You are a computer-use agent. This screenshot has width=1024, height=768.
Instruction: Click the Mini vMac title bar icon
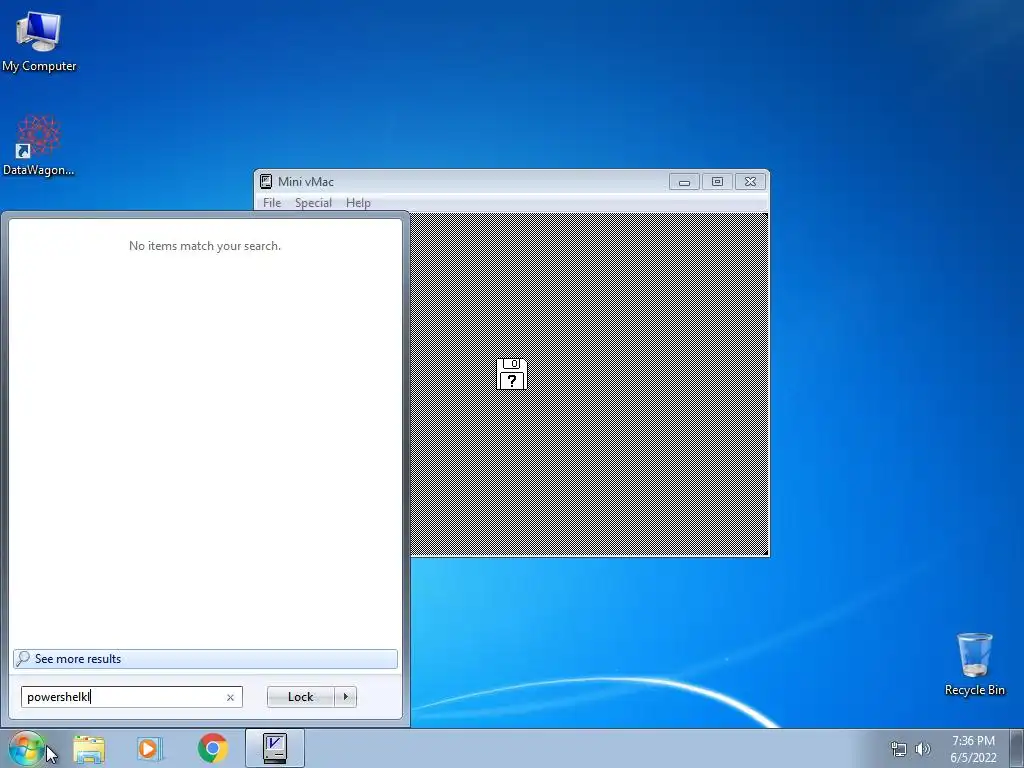pyautogui.click(x=266, y=182)
